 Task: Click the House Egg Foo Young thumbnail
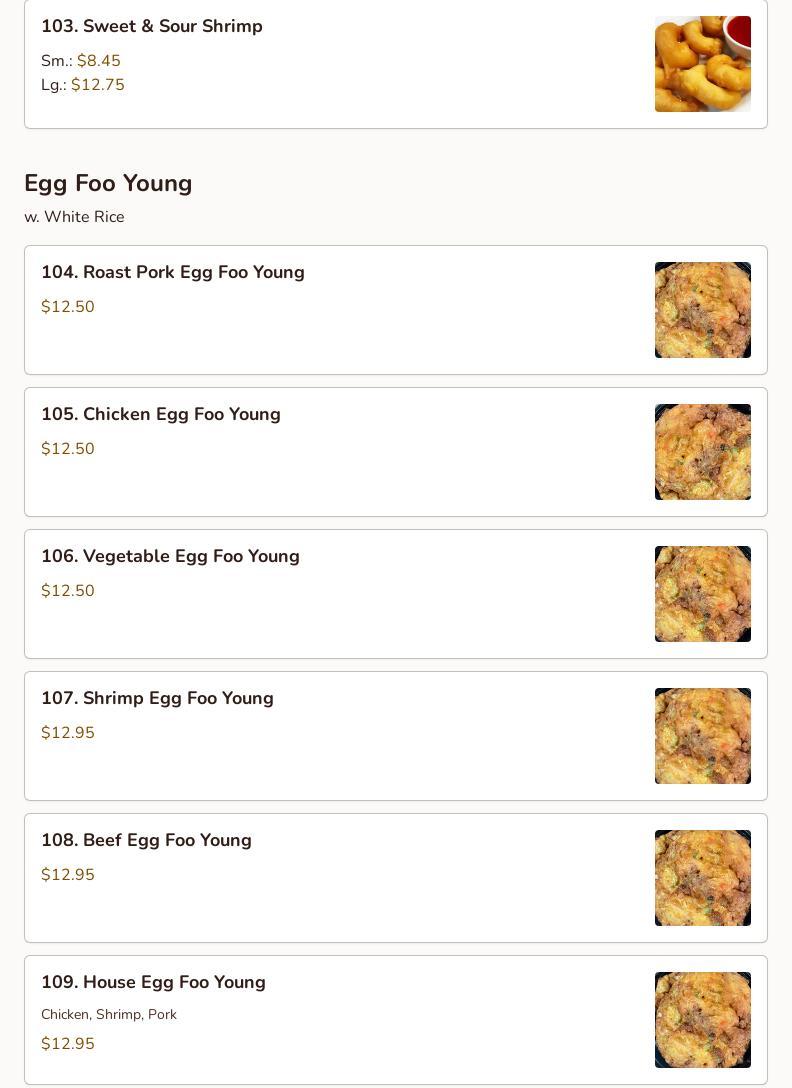[702, 1020]
